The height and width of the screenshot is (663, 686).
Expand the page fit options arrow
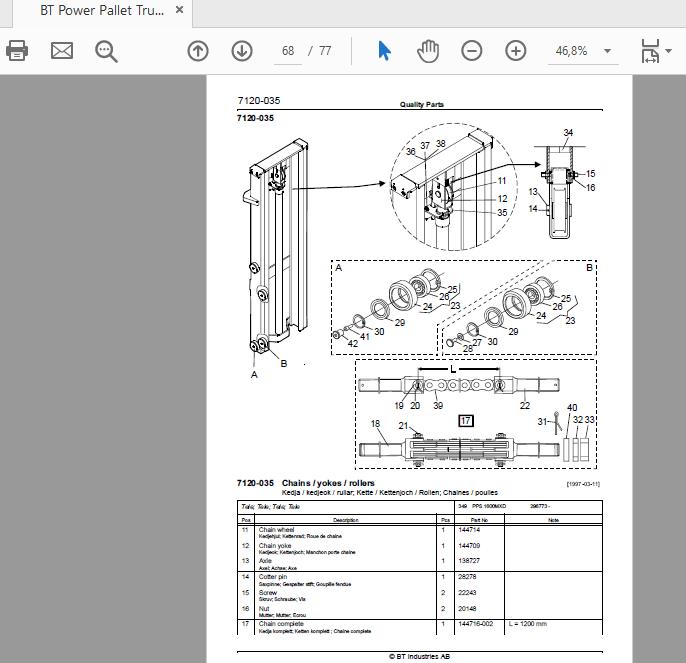pyautogui.click(x=668, y=51)
